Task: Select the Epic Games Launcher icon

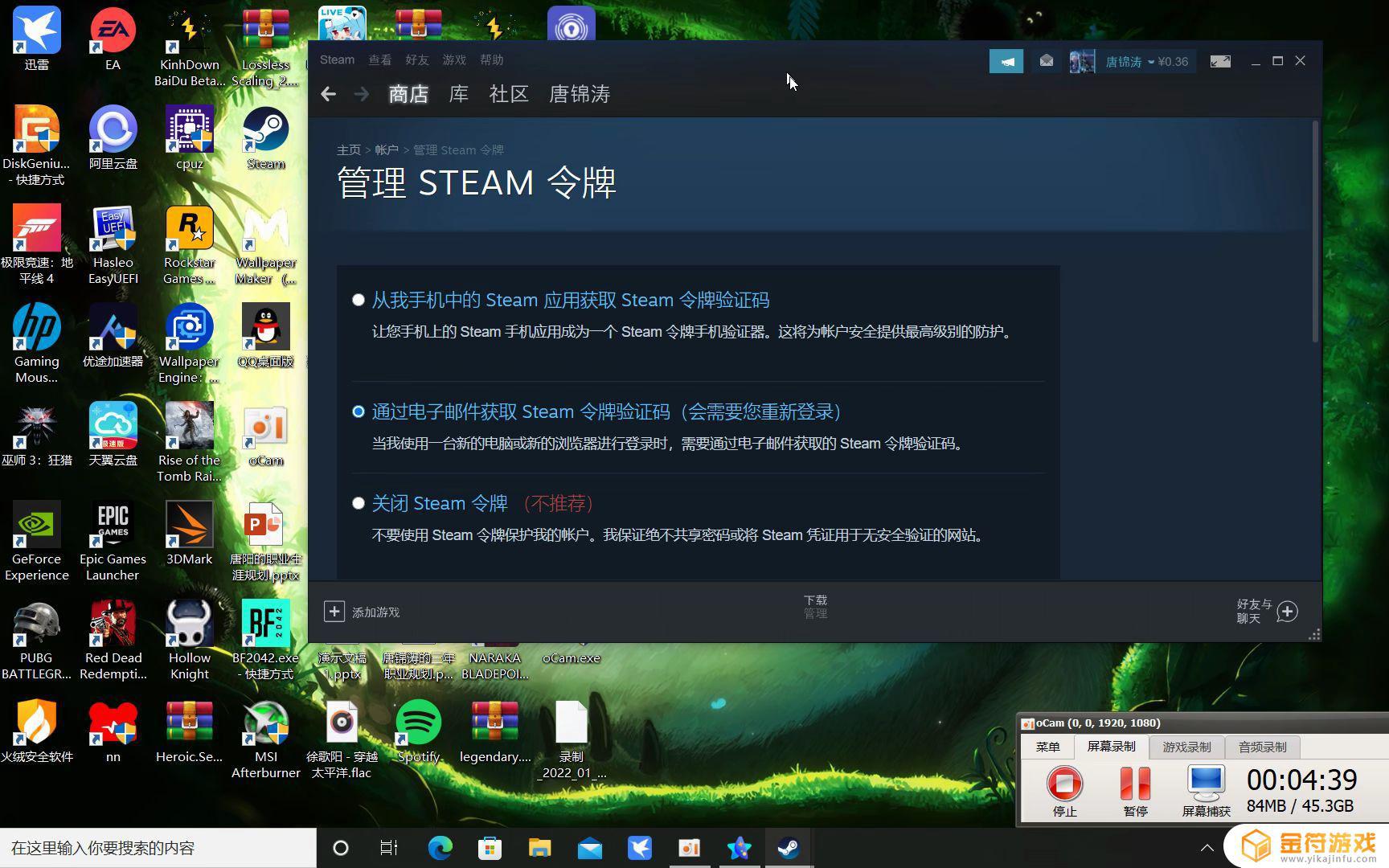Action: [x=113, y=541]
